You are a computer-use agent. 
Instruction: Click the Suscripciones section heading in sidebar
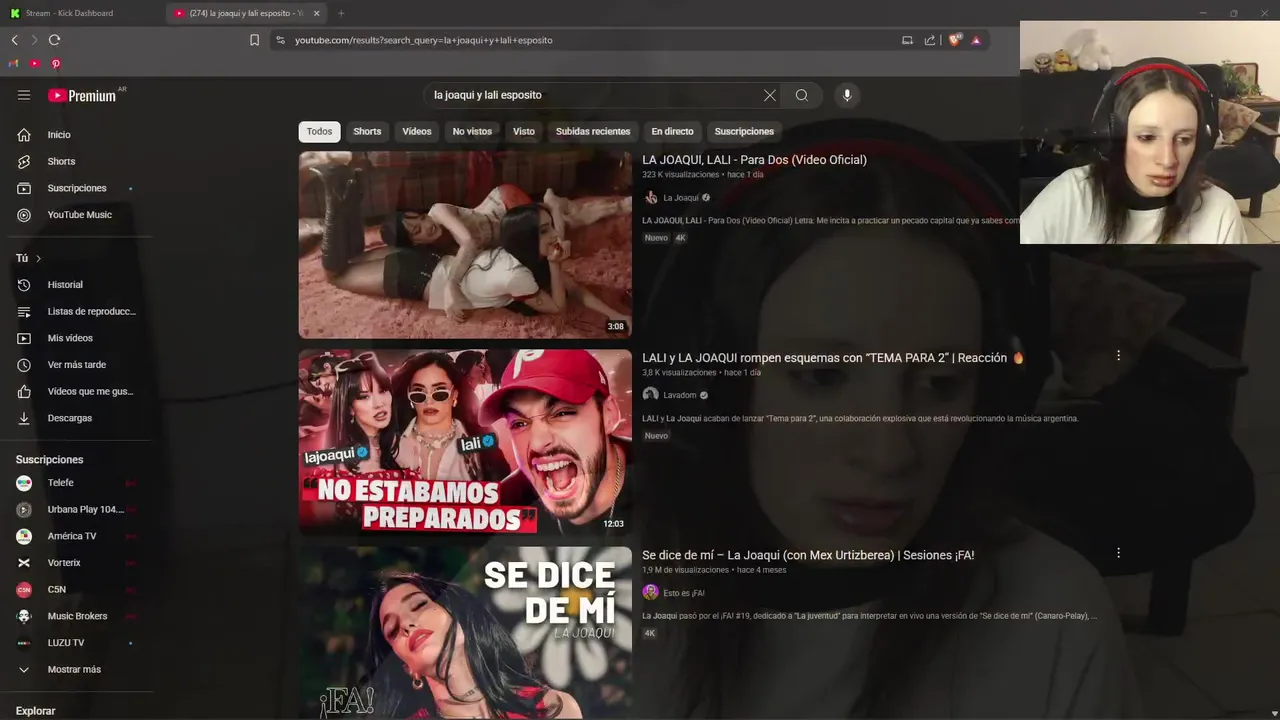coord(49,460)
